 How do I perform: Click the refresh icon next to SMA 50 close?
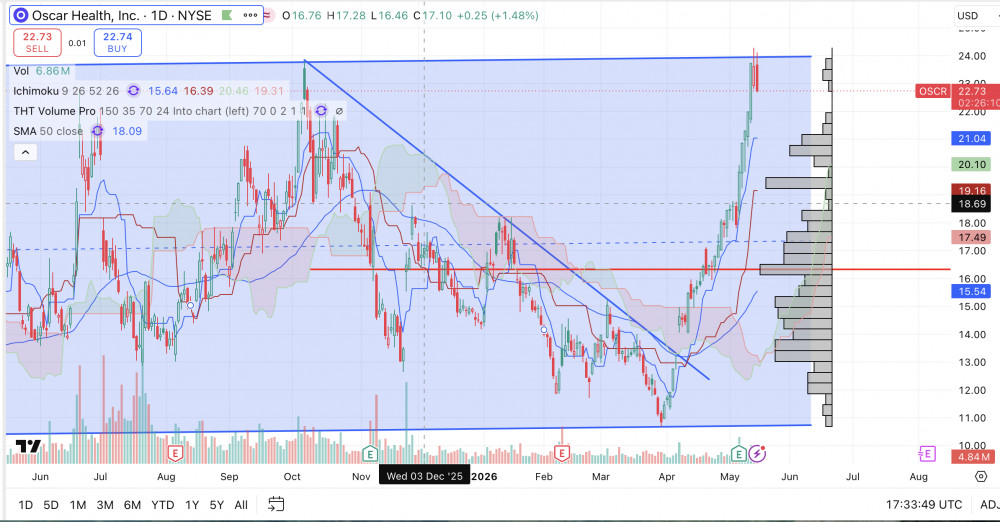[x=98, y=131]
